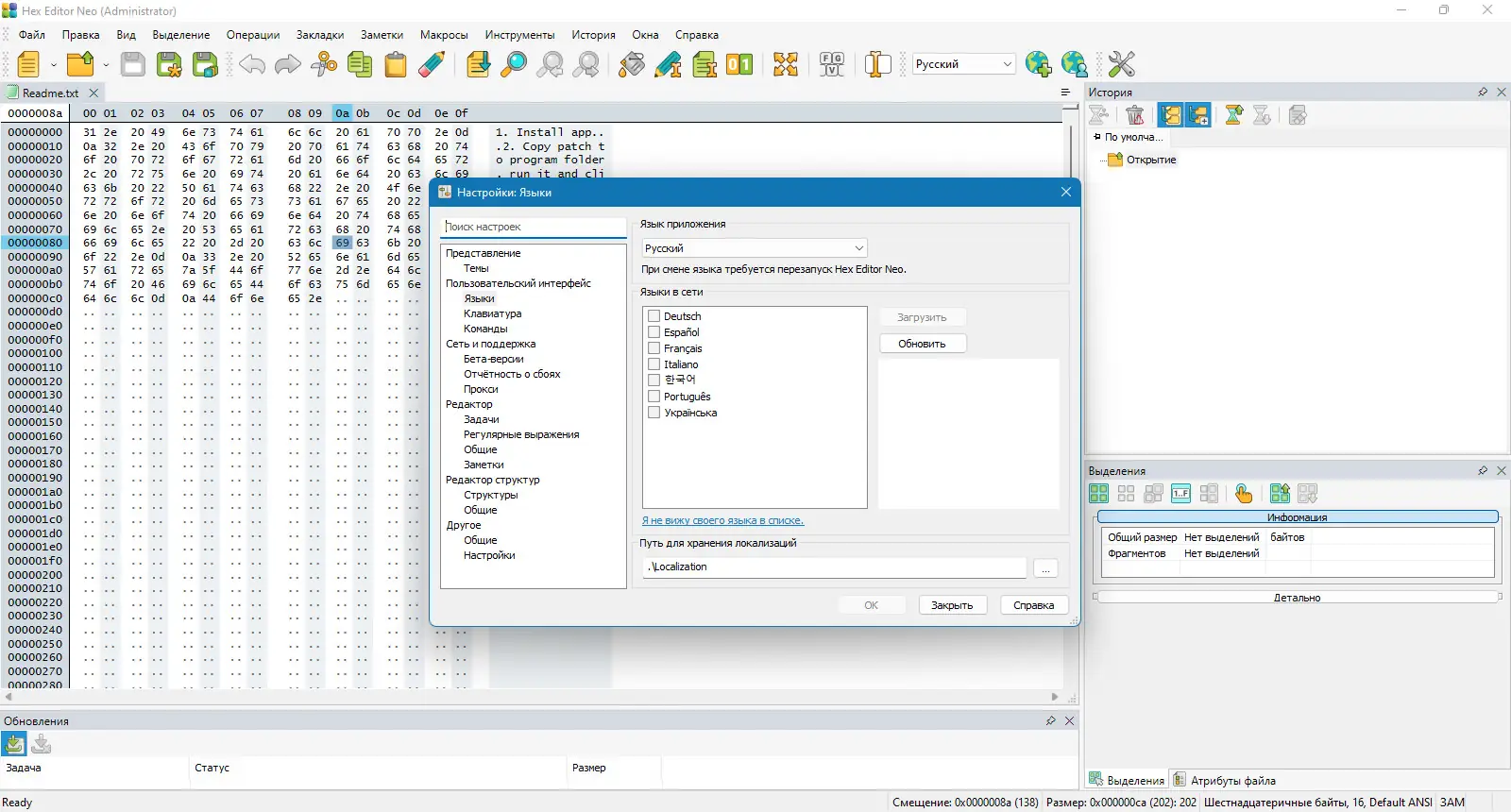Close the Настройки: Языки dialog
This screenshot has height=812, width=1511.
[x=1066, y=192]
